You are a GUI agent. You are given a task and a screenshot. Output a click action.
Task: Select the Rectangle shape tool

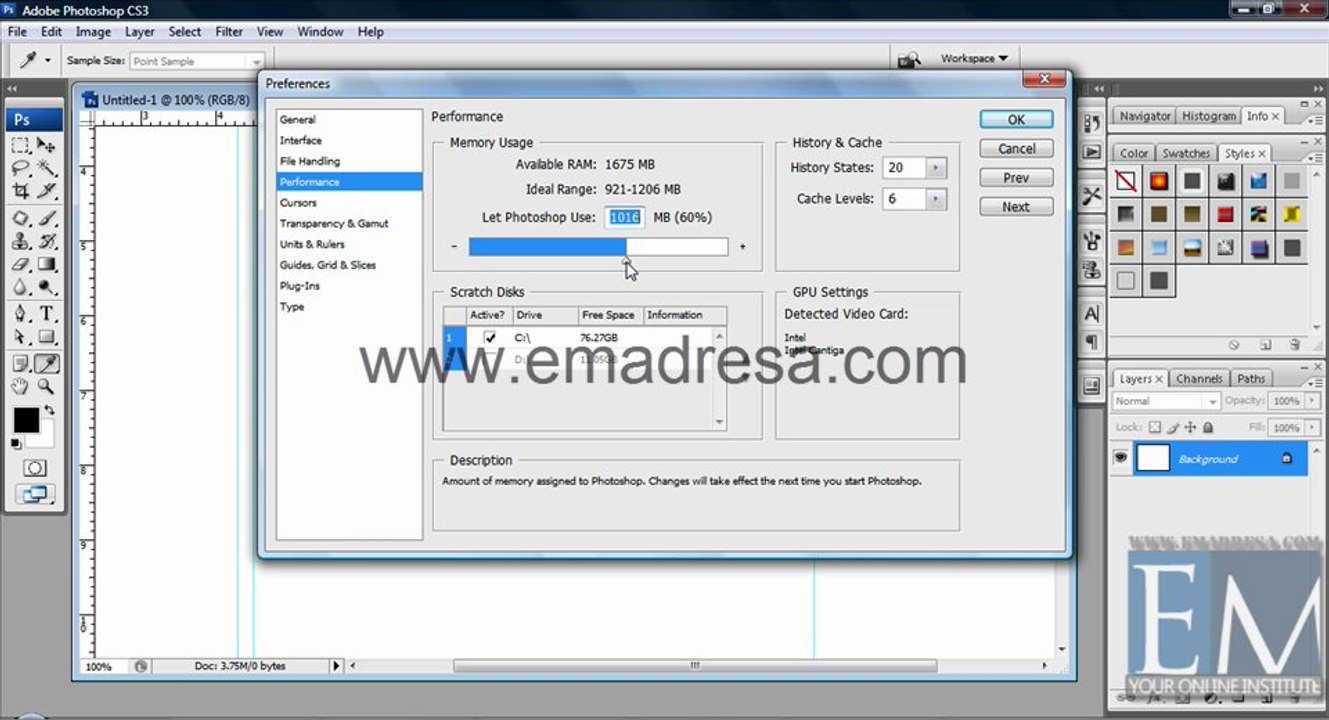point(46,337)
